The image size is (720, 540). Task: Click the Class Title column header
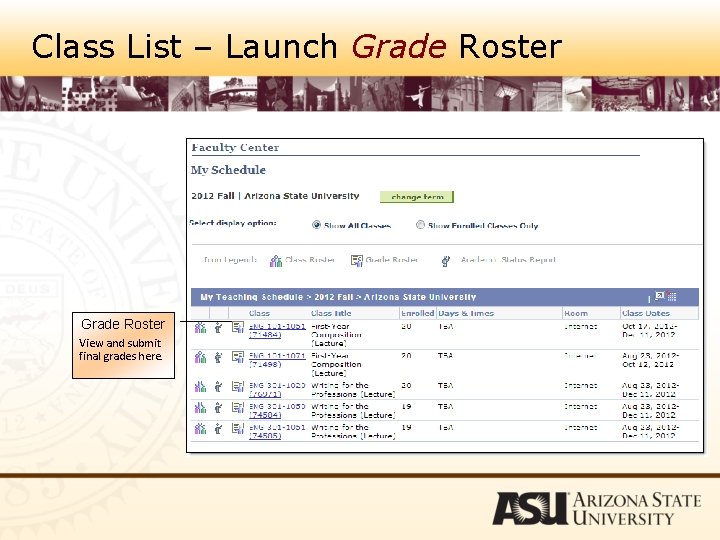click(331, 313)
